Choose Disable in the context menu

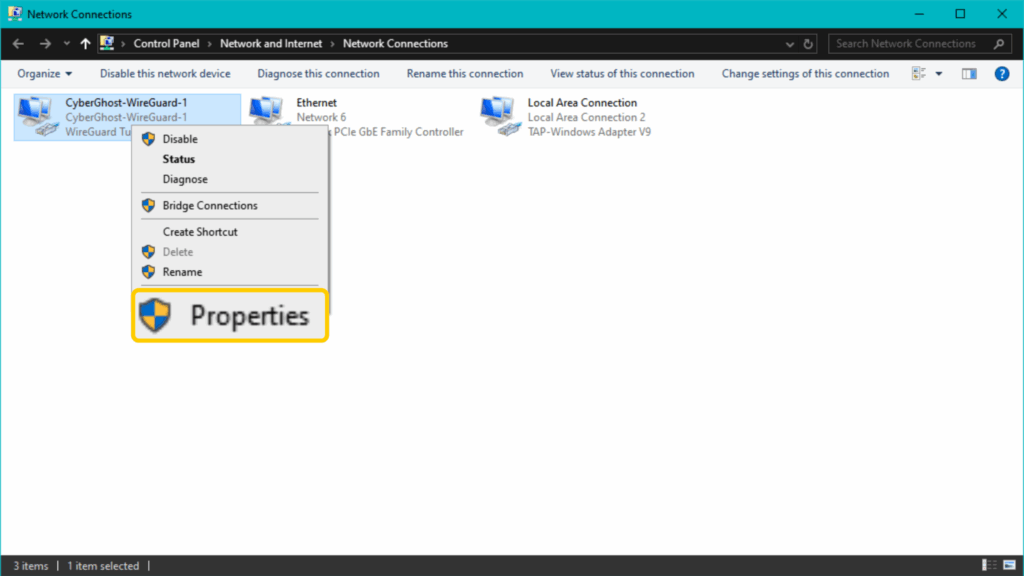pos(230,139)
